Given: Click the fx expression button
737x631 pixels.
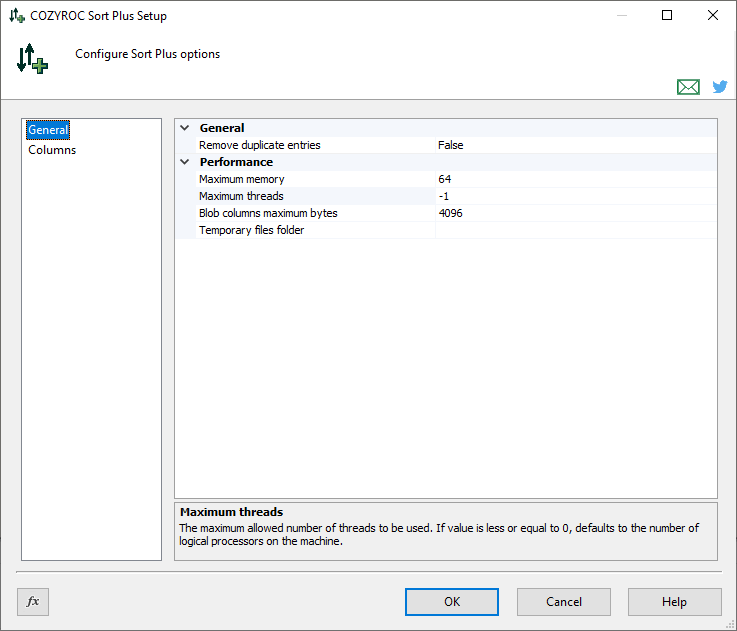Looking at the screenshot, I should pos(33,601).
